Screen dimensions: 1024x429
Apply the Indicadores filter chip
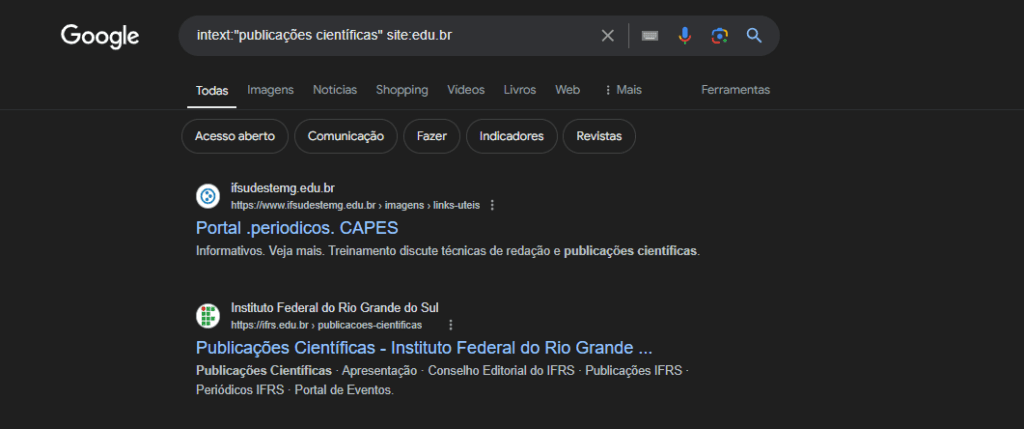point(511,136)
